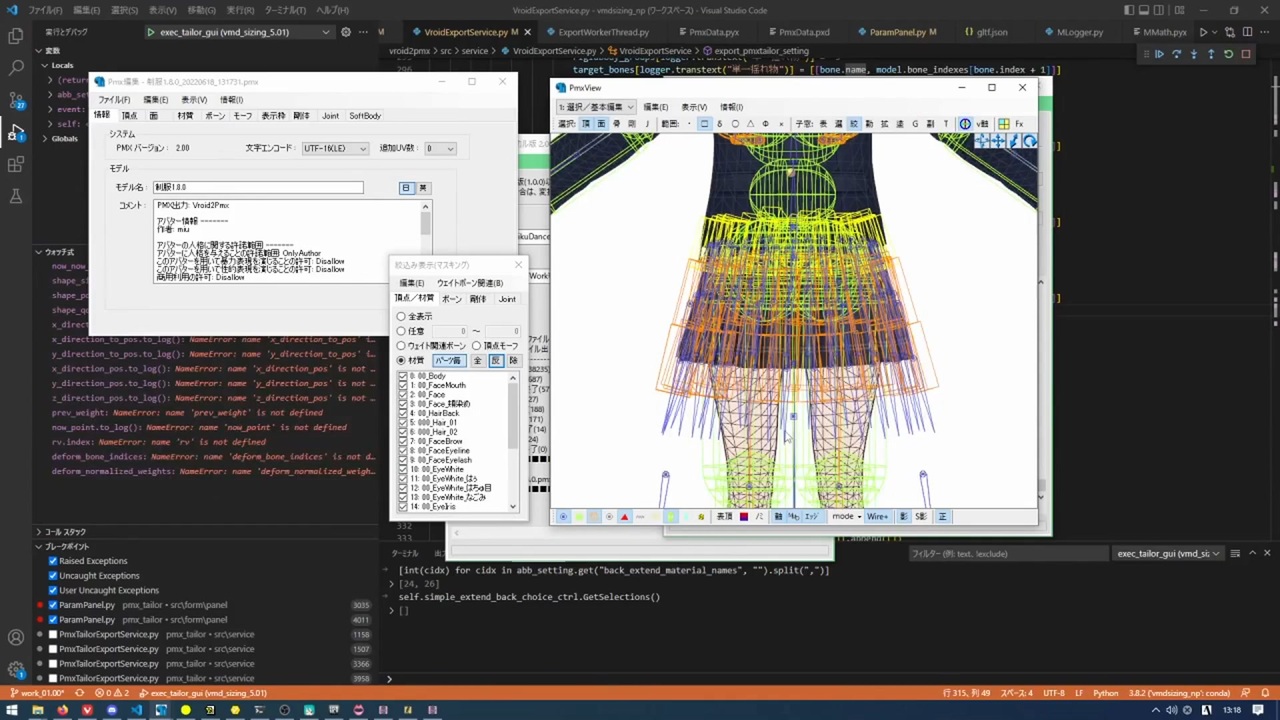
Task: Uncheck the Raised Exceptions breakpoint checkbox
Action: (x=53, y=561)
